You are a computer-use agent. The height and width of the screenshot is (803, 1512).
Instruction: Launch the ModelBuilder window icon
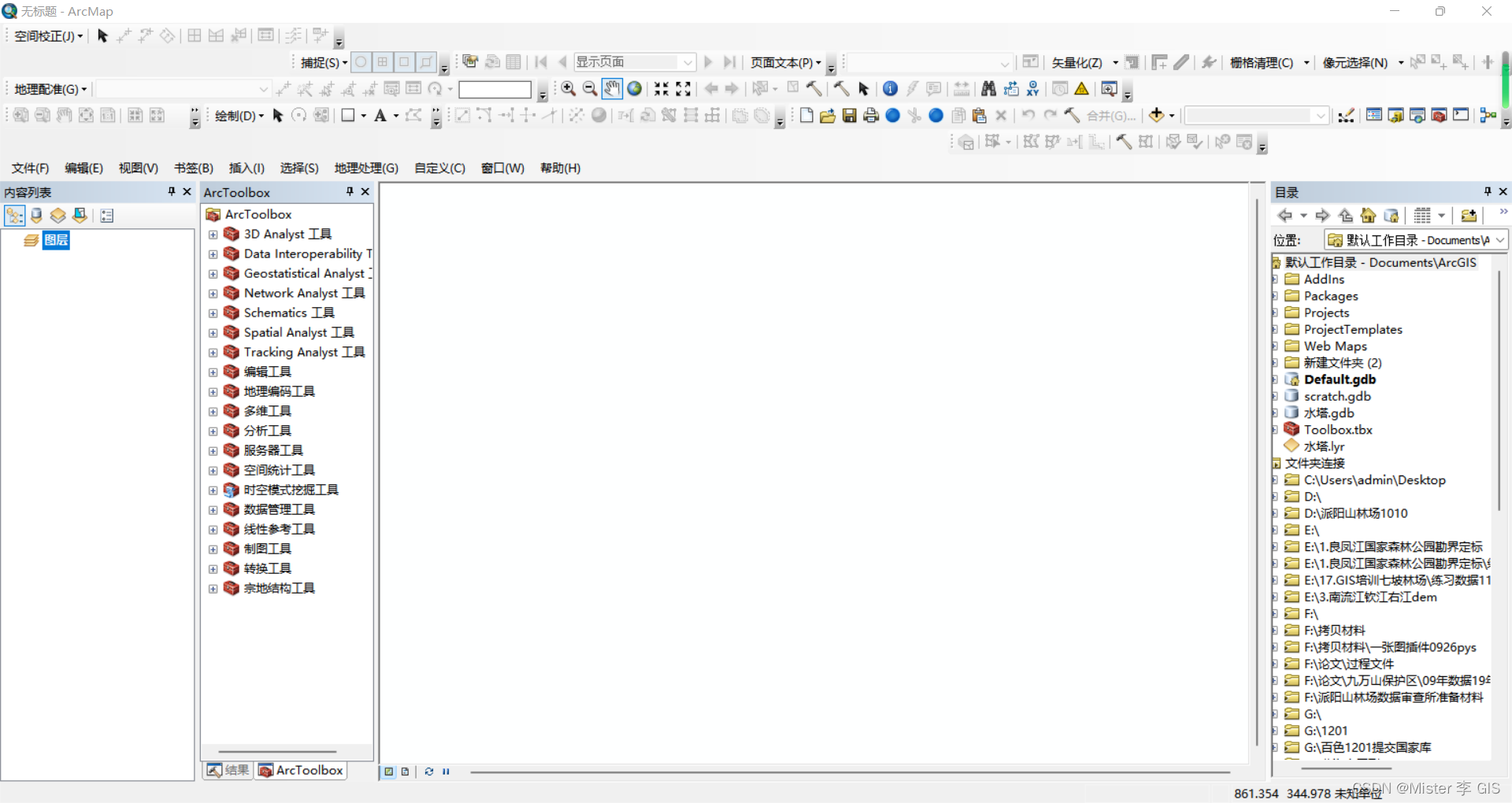[x=1488, y=116]
